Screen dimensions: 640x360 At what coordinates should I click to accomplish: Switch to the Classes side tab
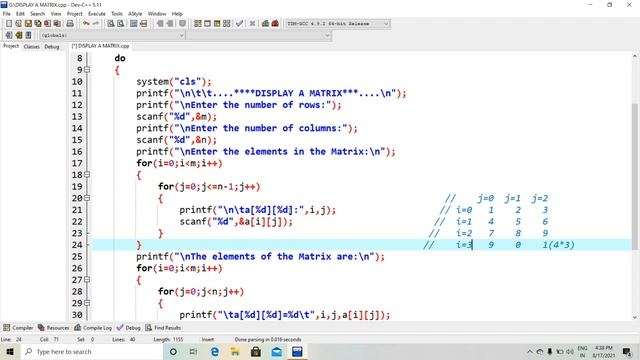(x=32, y=47)
